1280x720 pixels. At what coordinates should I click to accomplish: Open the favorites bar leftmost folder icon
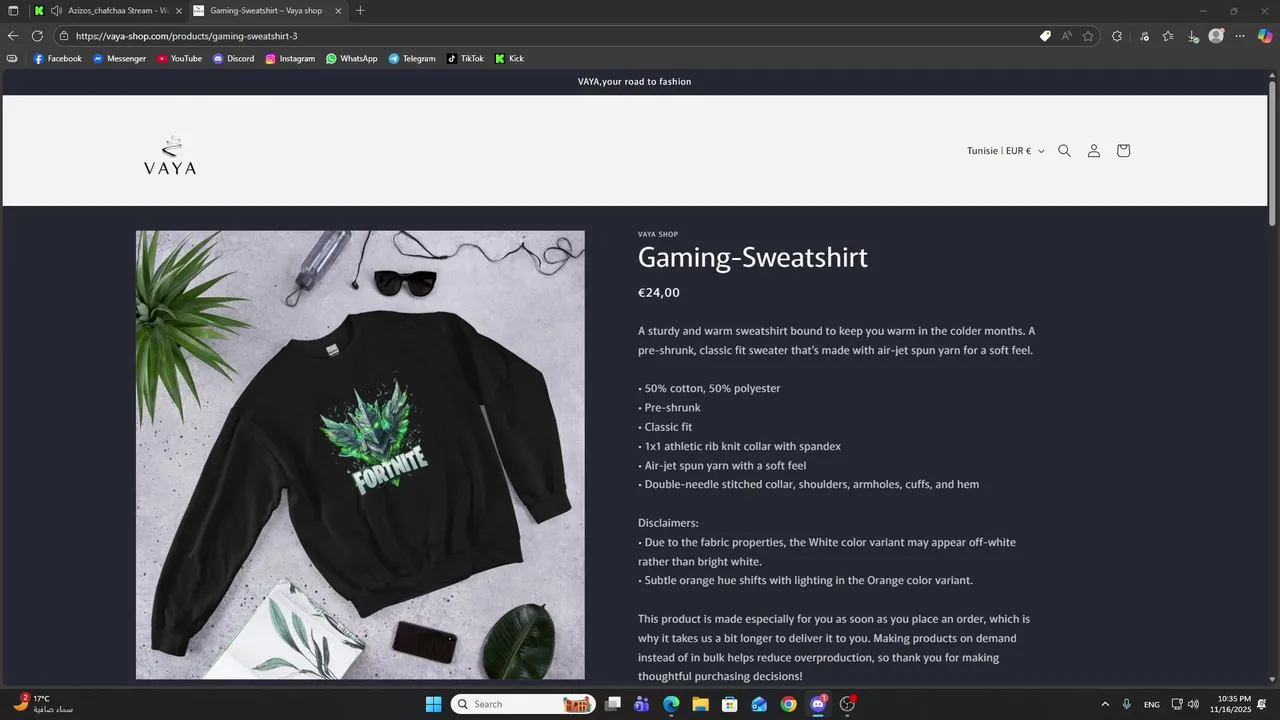(12, 59)
